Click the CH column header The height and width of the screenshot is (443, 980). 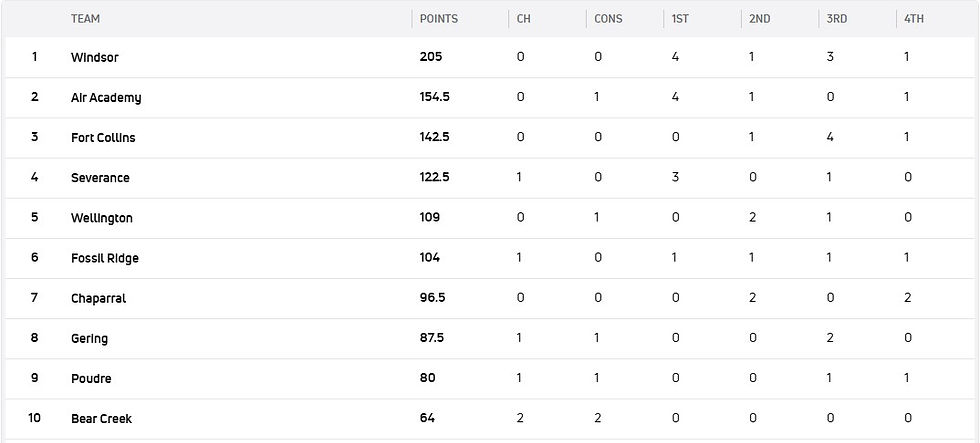[523, 19]
